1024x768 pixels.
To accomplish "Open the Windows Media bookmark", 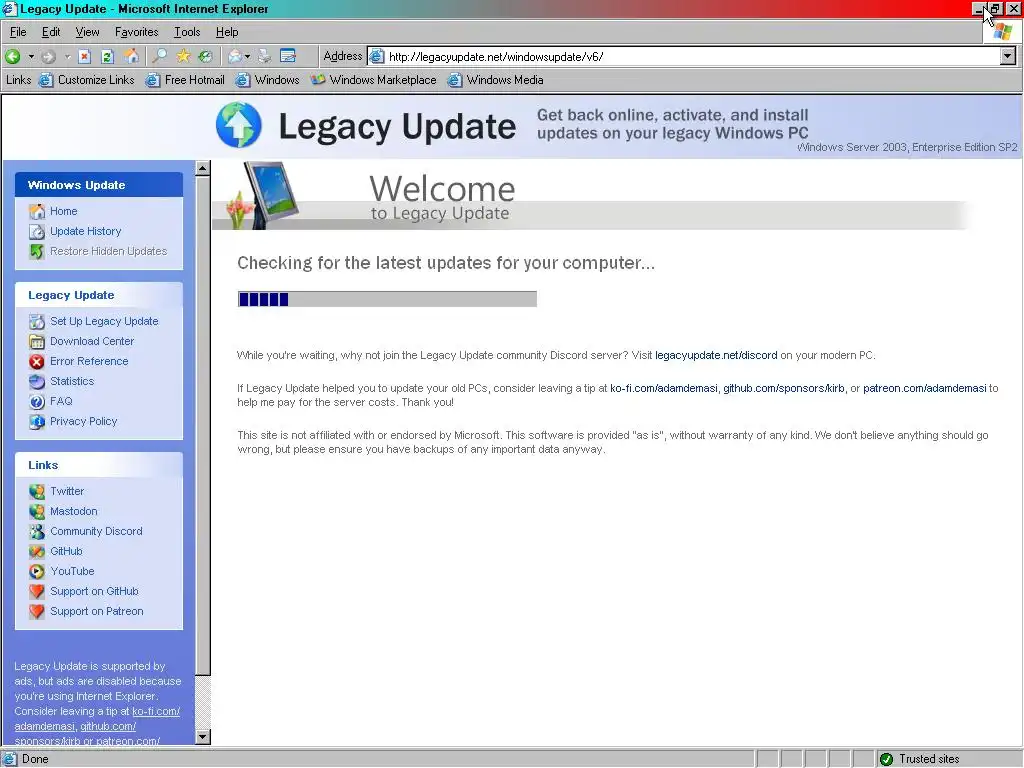I will point(496,80).
